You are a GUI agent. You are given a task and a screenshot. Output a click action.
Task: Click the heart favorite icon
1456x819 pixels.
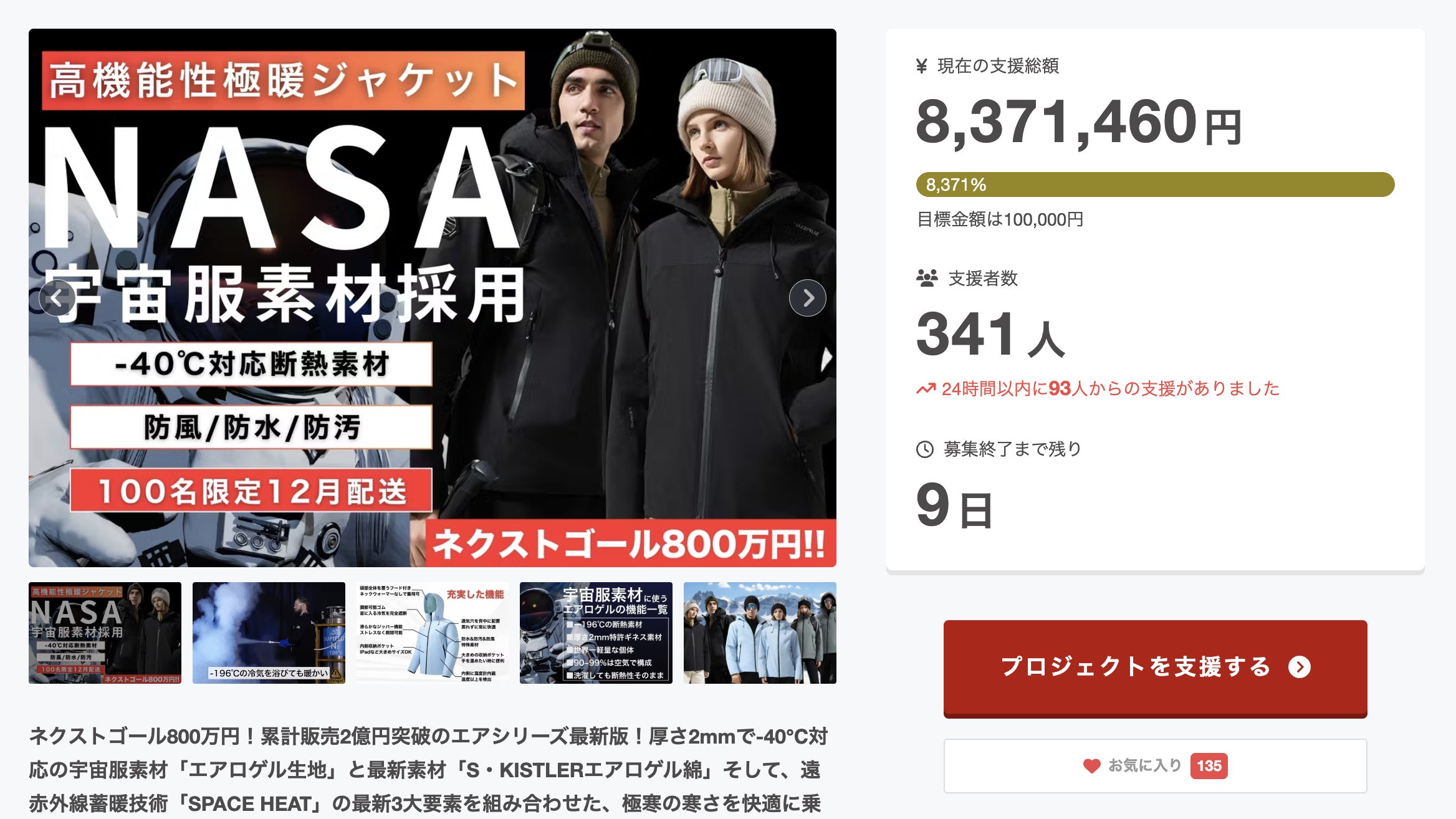[1091, 766]
